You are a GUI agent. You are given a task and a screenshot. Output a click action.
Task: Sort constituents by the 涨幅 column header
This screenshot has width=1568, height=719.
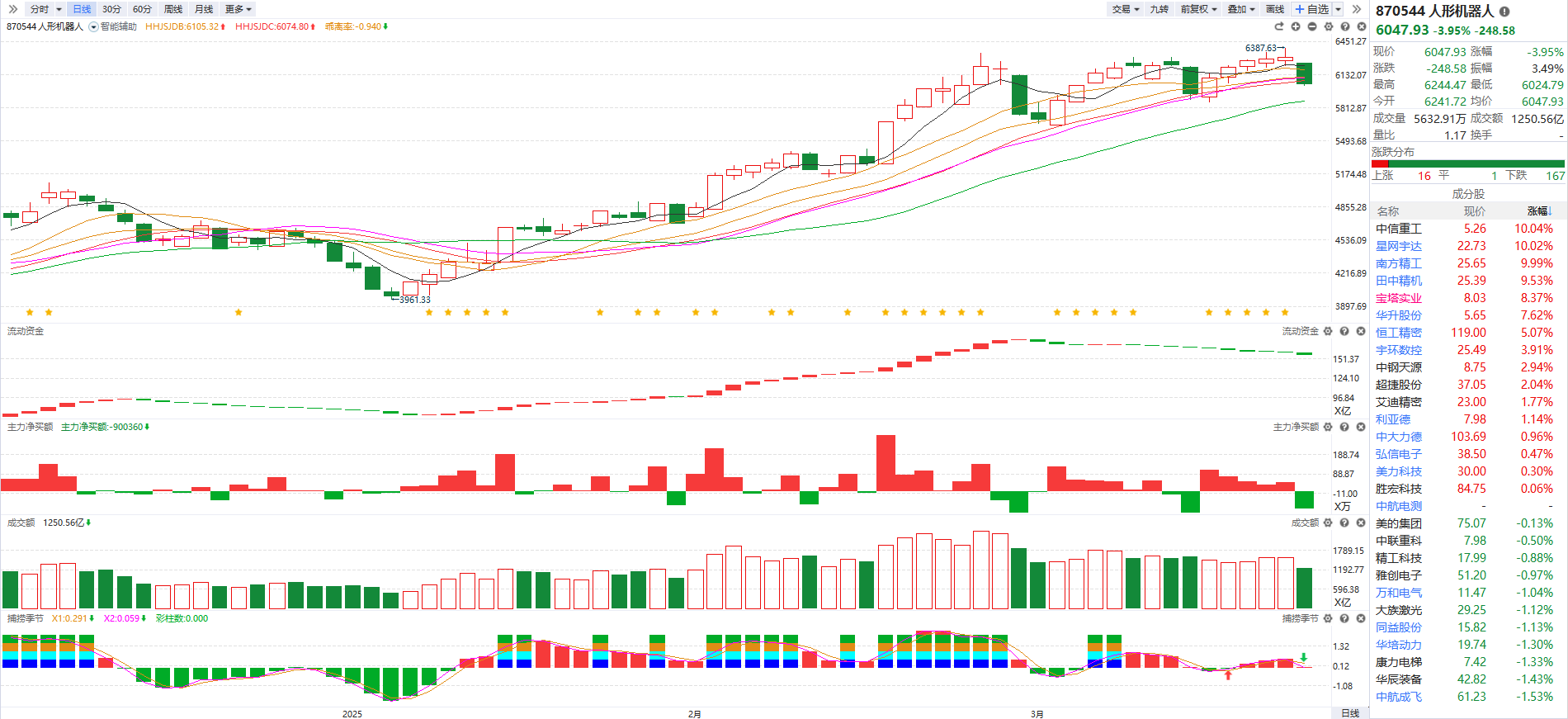1538,211
